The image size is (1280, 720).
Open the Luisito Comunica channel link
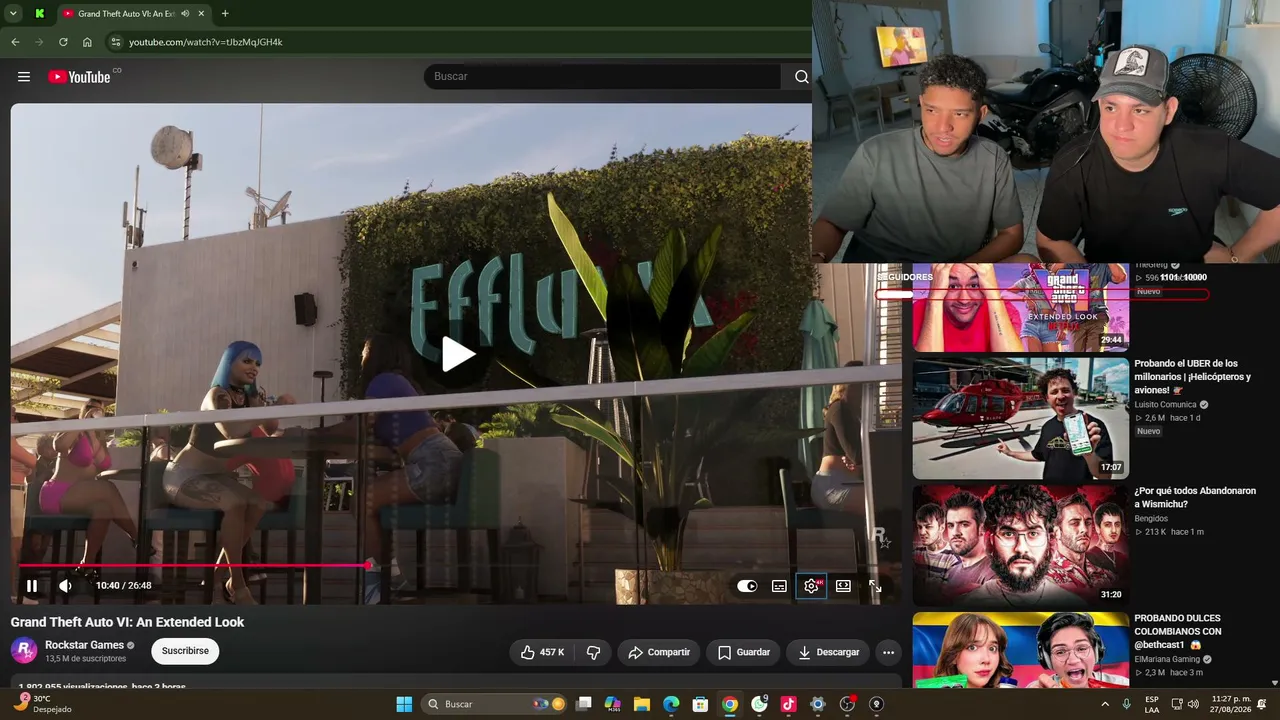point(1165,405)
